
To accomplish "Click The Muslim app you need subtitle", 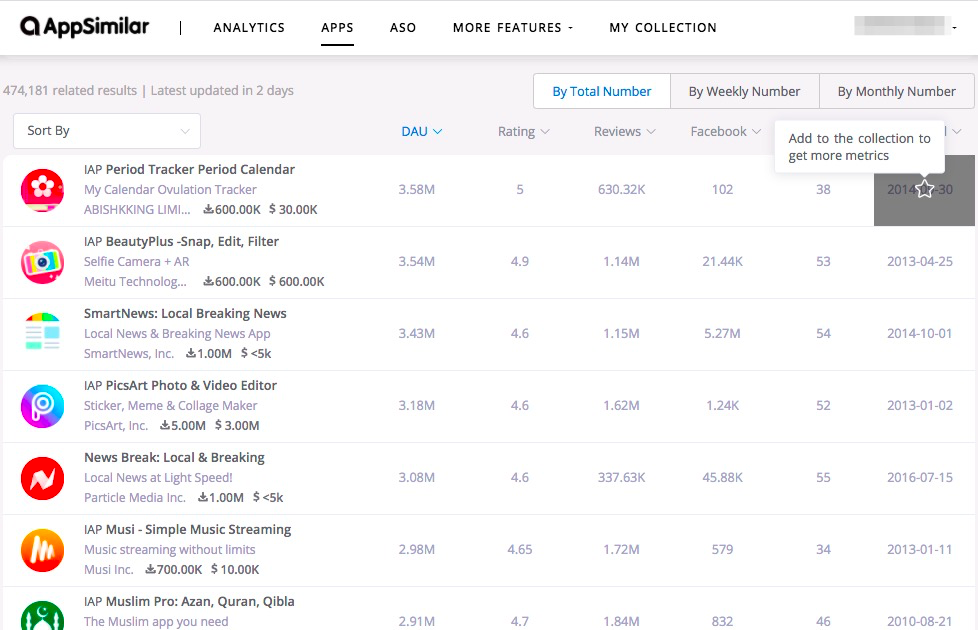I will (156, 622).
